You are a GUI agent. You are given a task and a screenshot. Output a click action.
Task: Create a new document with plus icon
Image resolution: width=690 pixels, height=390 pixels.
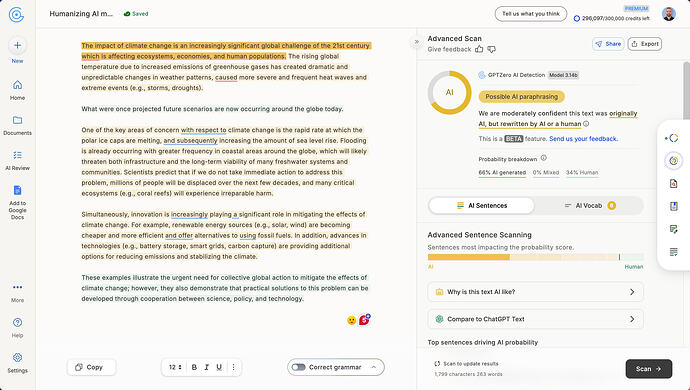coord(17,45)
